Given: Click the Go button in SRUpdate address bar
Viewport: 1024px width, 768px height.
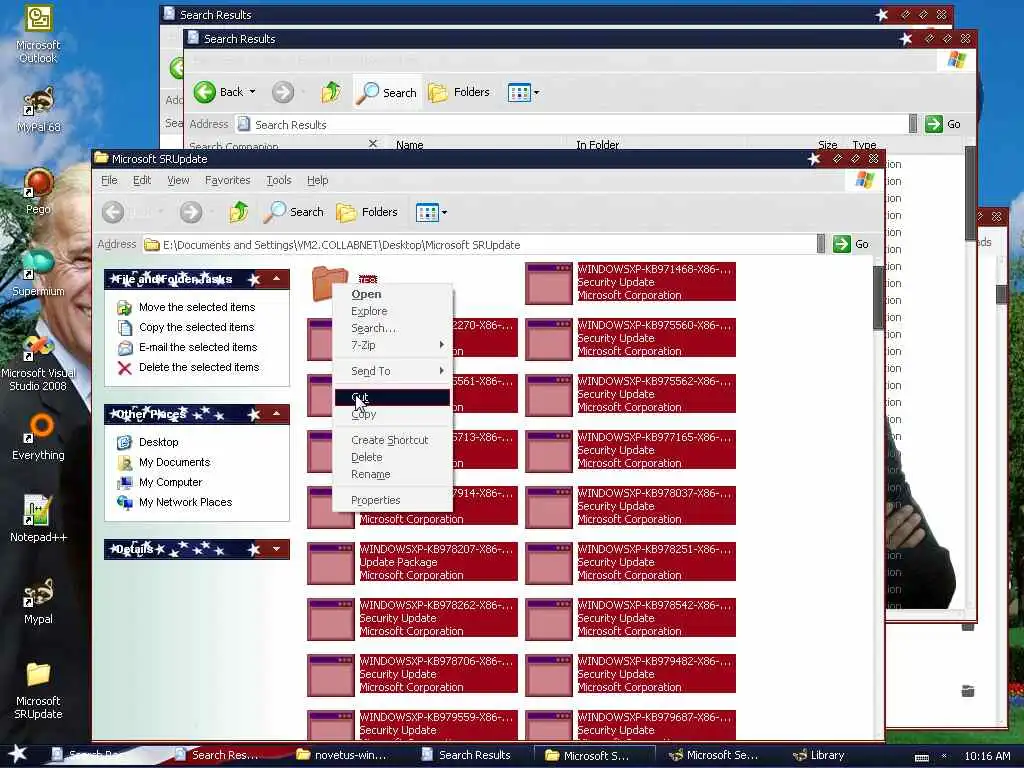Looking at the screenshot, I should [851, 244].
